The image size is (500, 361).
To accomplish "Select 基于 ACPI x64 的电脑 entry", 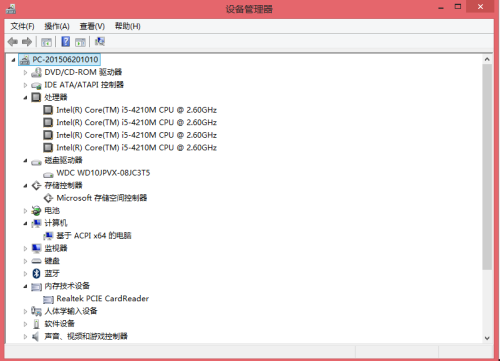I will pos(94,236).
